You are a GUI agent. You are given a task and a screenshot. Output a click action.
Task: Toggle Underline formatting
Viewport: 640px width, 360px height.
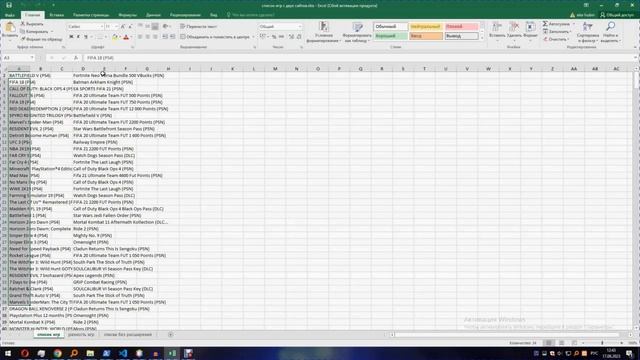[86, 37]
